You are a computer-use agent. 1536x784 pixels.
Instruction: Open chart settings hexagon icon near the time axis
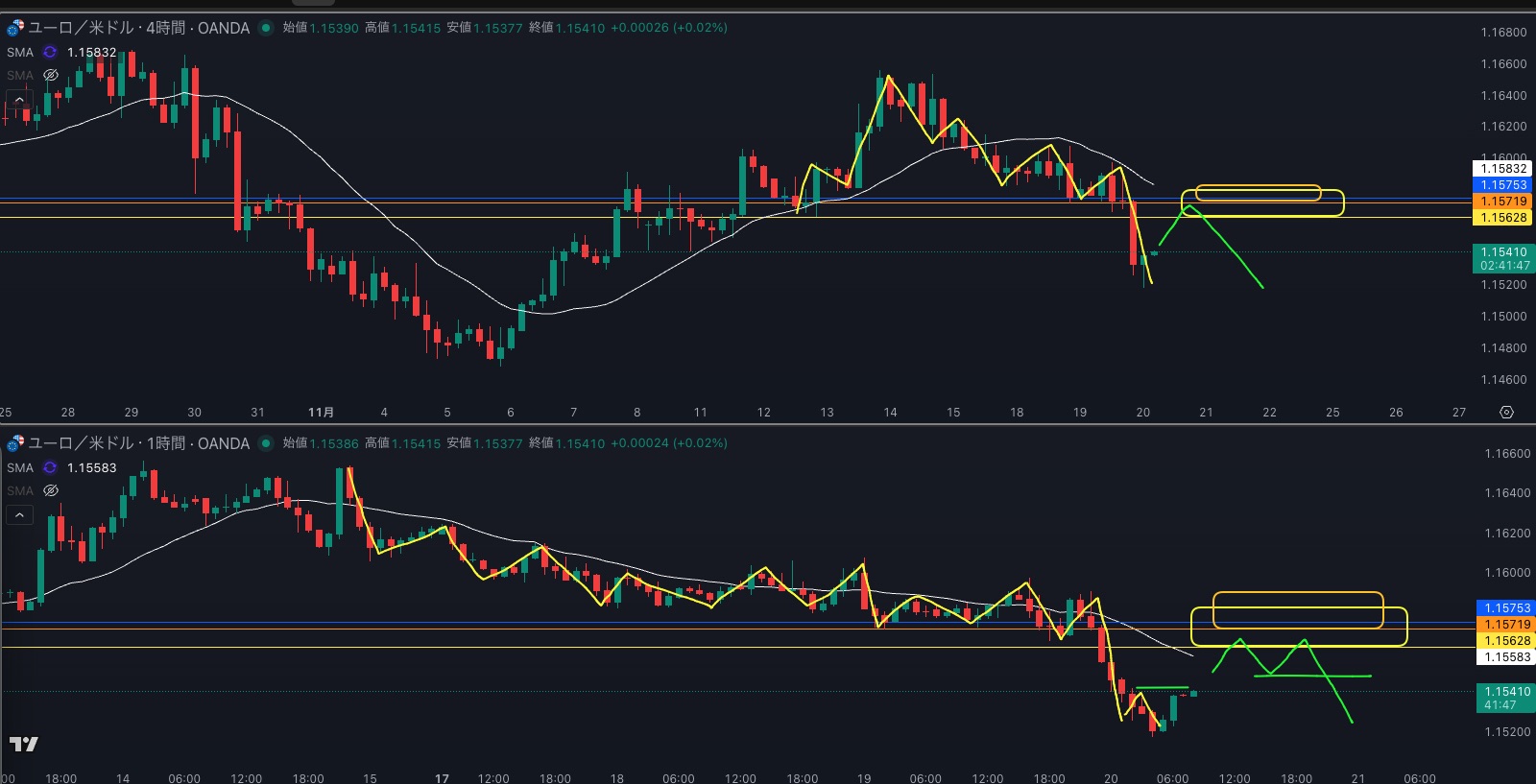(x=1506, y=412)
